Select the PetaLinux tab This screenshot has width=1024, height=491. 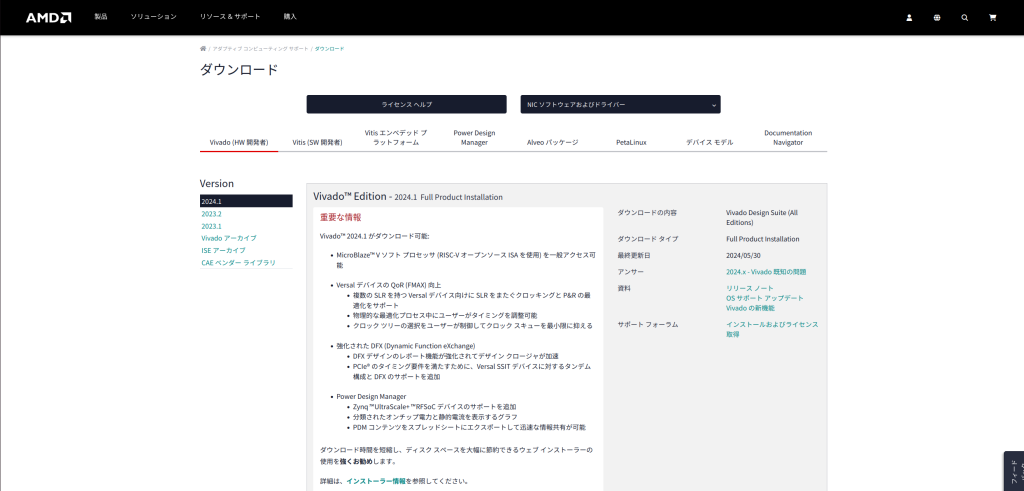coord(631,142)
